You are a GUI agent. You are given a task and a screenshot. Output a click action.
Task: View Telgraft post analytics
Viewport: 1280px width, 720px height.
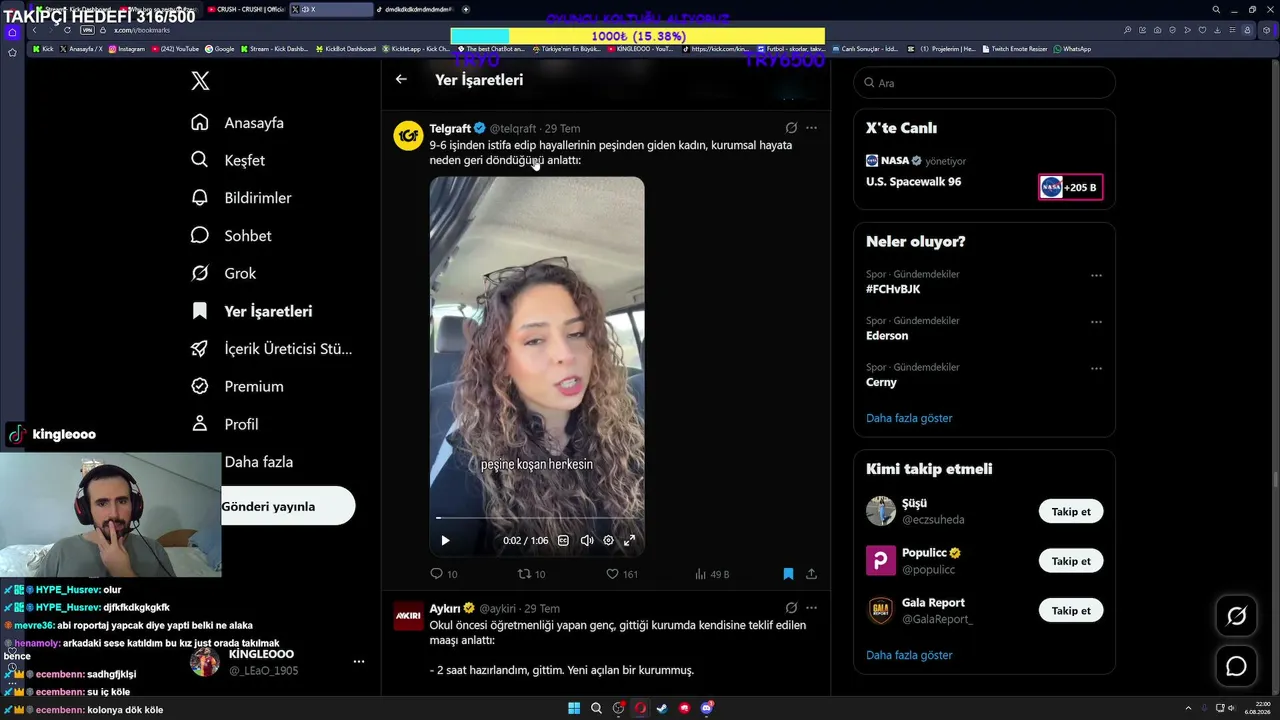712,574
